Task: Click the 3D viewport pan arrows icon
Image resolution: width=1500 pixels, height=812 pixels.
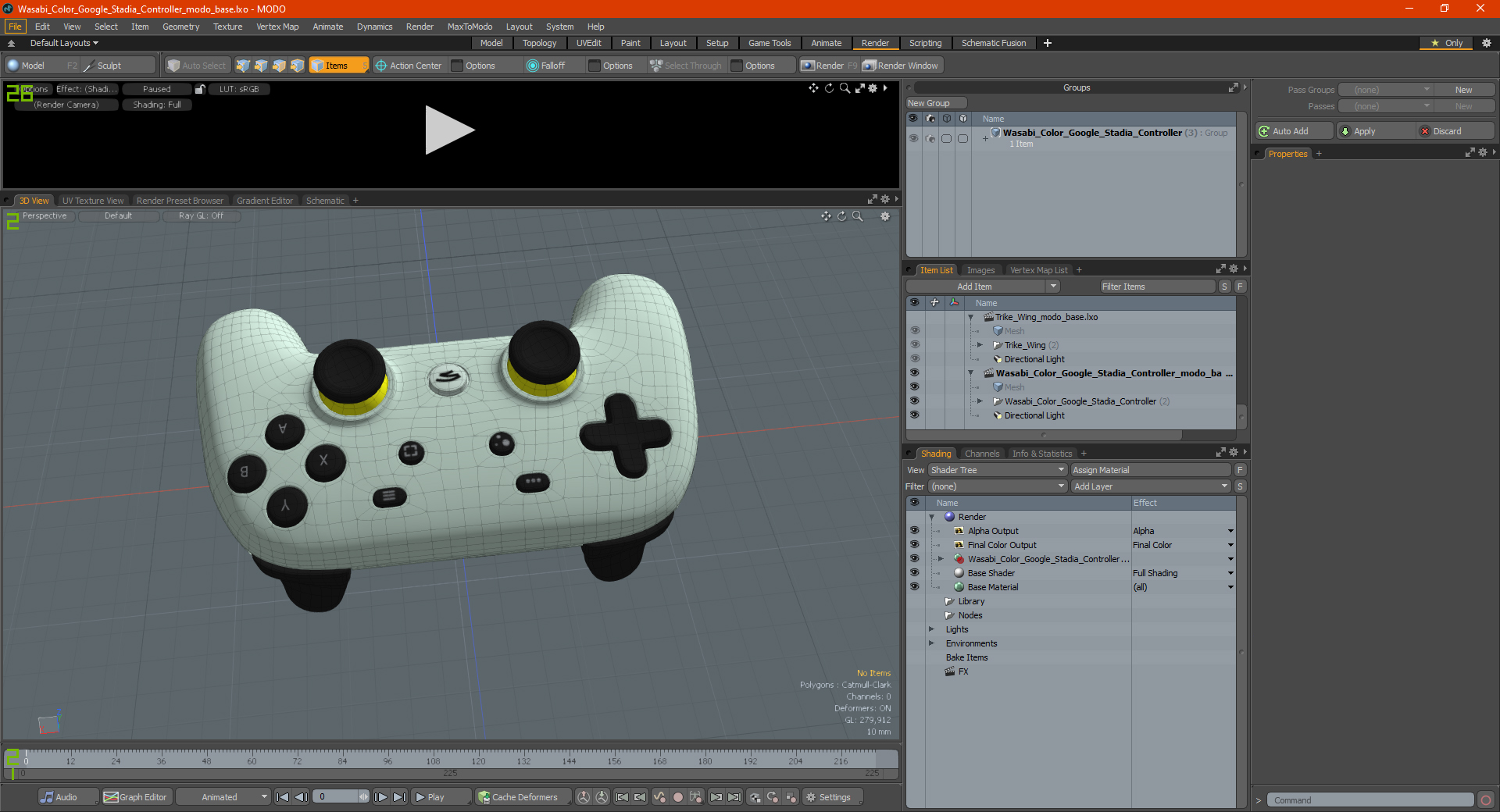Action: tap(826, 216)
